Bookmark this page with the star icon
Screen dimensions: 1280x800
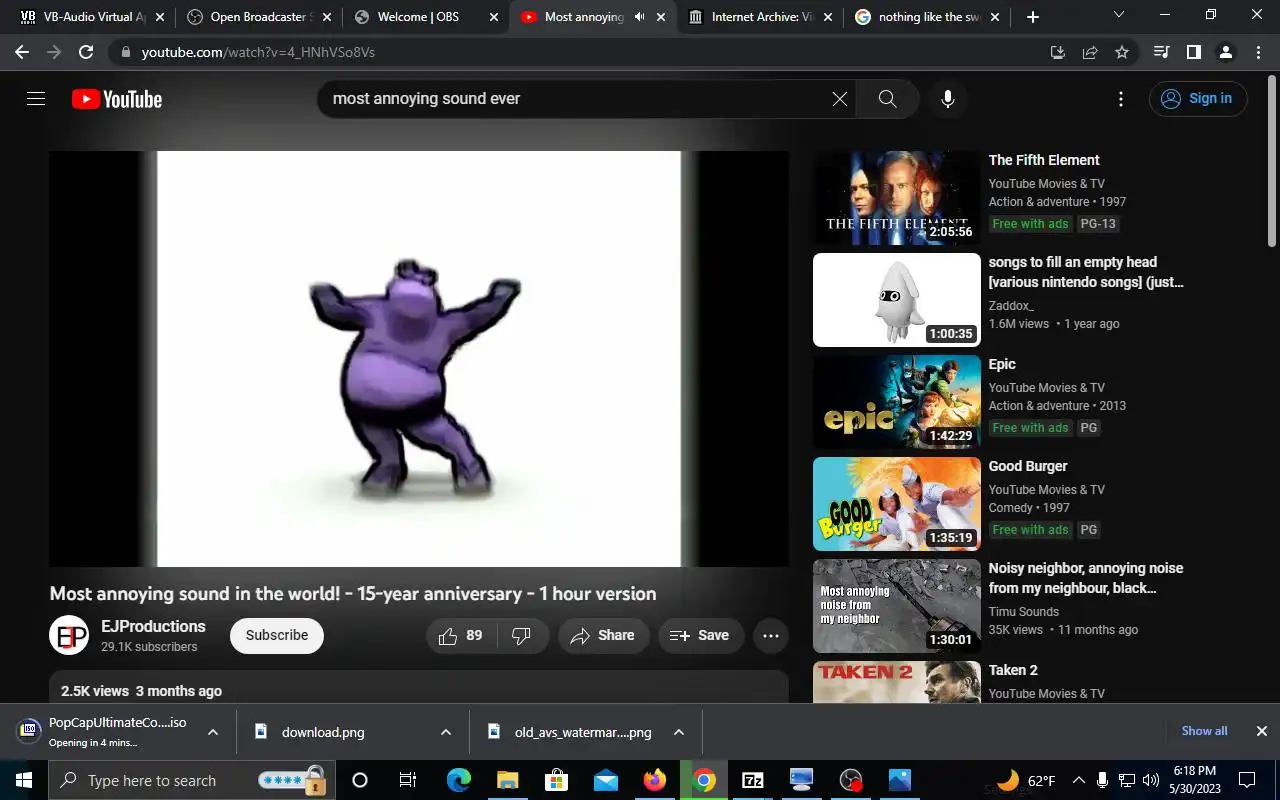coord(1122,52)
